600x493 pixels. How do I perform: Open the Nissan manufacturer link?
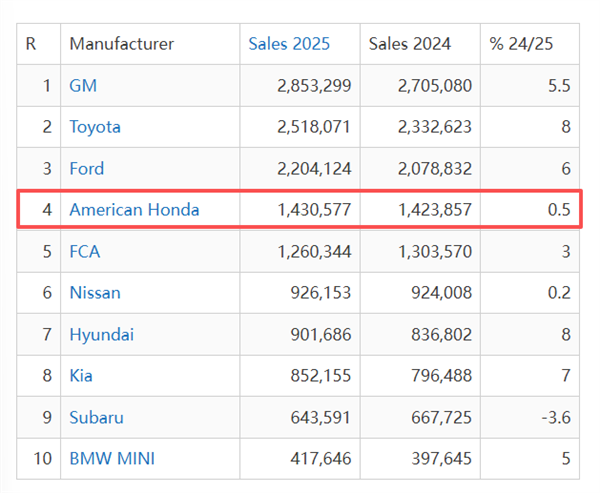(x=95, y=293)
